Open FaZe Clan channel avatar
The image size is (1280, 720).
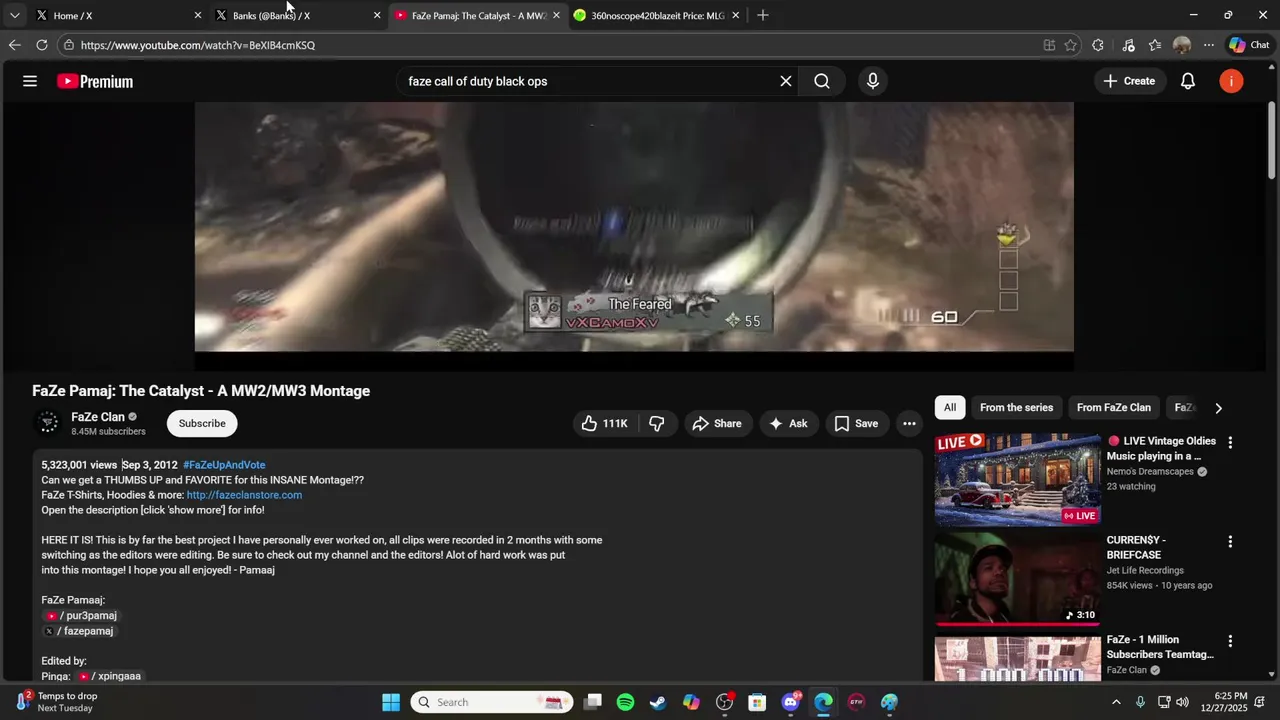click(x=47, y=423)
